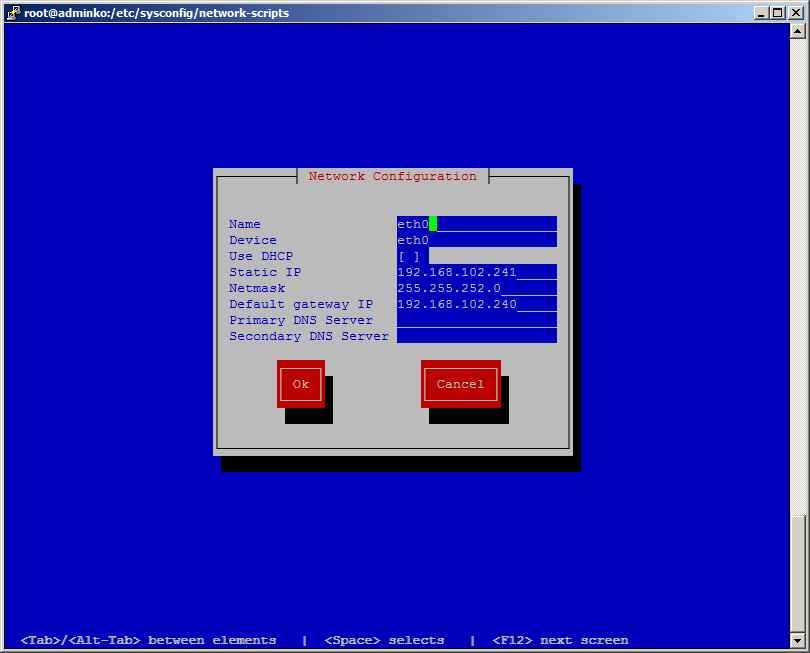Click the Default gateway IP field
The height and width of the screenshot is (653, 810).
pyautogui.click(x=476, y=304)
